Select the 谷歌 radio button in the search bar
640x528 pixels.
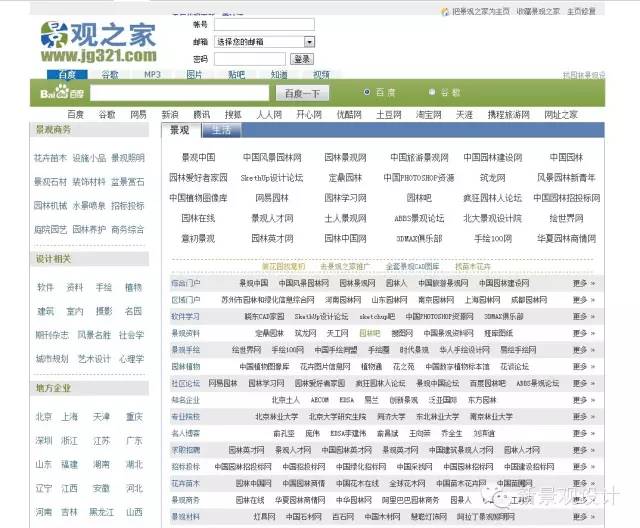(431, 92)
